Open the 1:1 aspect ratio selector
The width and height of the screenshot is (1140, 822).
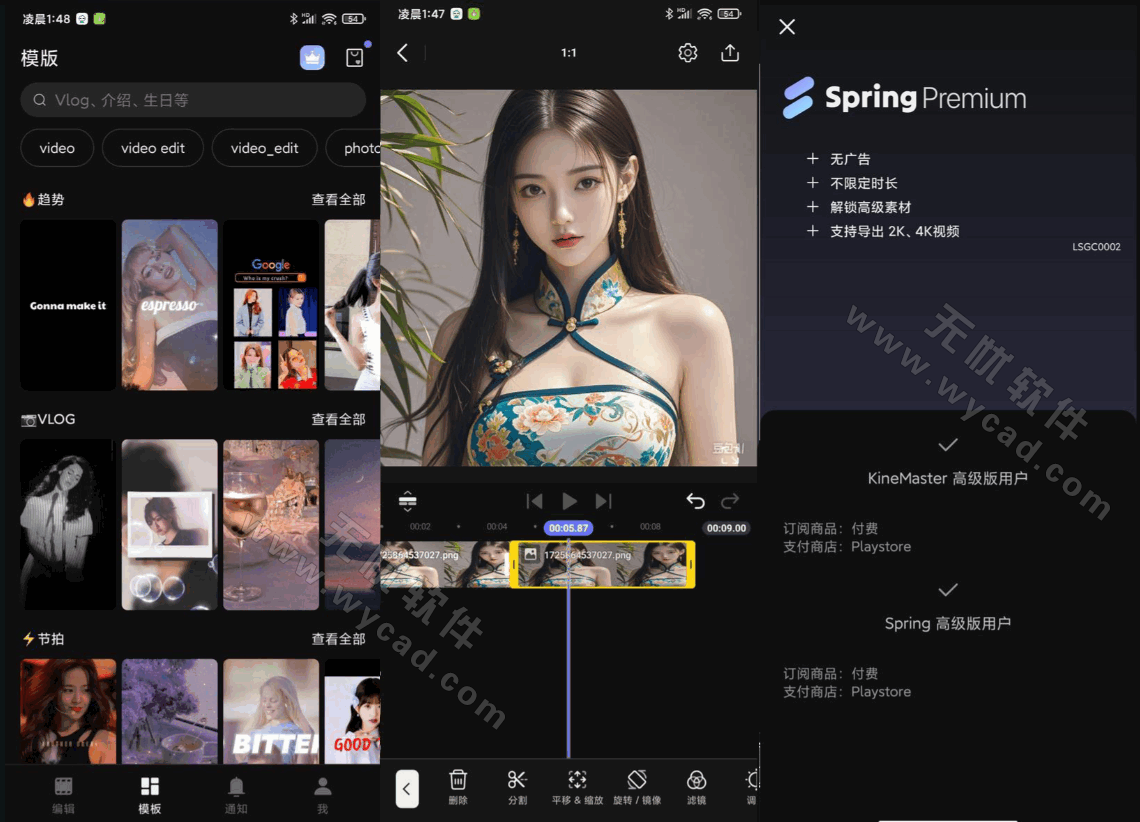[x=569, y=52]
